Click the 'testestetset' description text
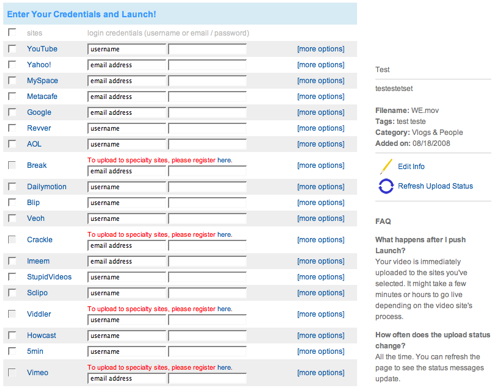This screenshot has width=500, height=390. click(x=394, y=88)
